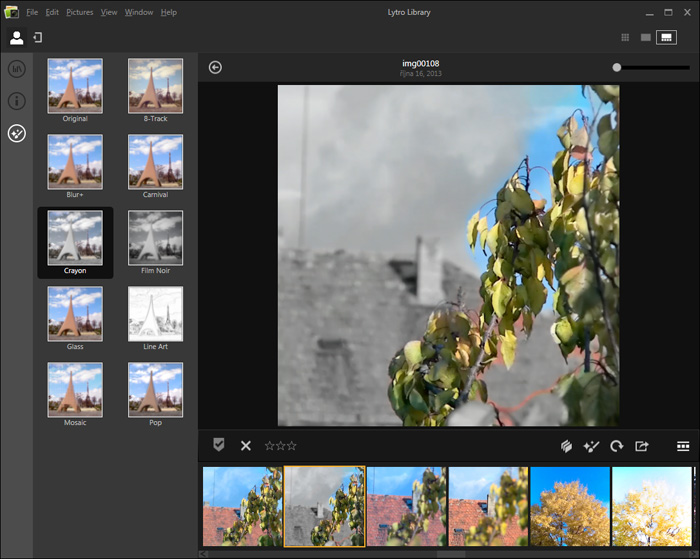Click the delete X icon below photo
The width and height of the screenshot is (700, 559).
[x=246, y=446]
